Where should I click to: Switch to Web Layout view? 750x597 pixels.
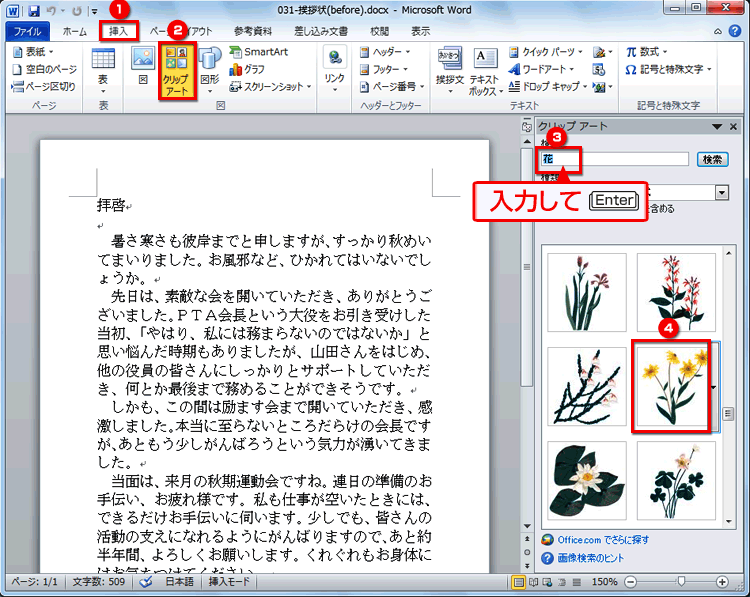click(x=547, y=582)
